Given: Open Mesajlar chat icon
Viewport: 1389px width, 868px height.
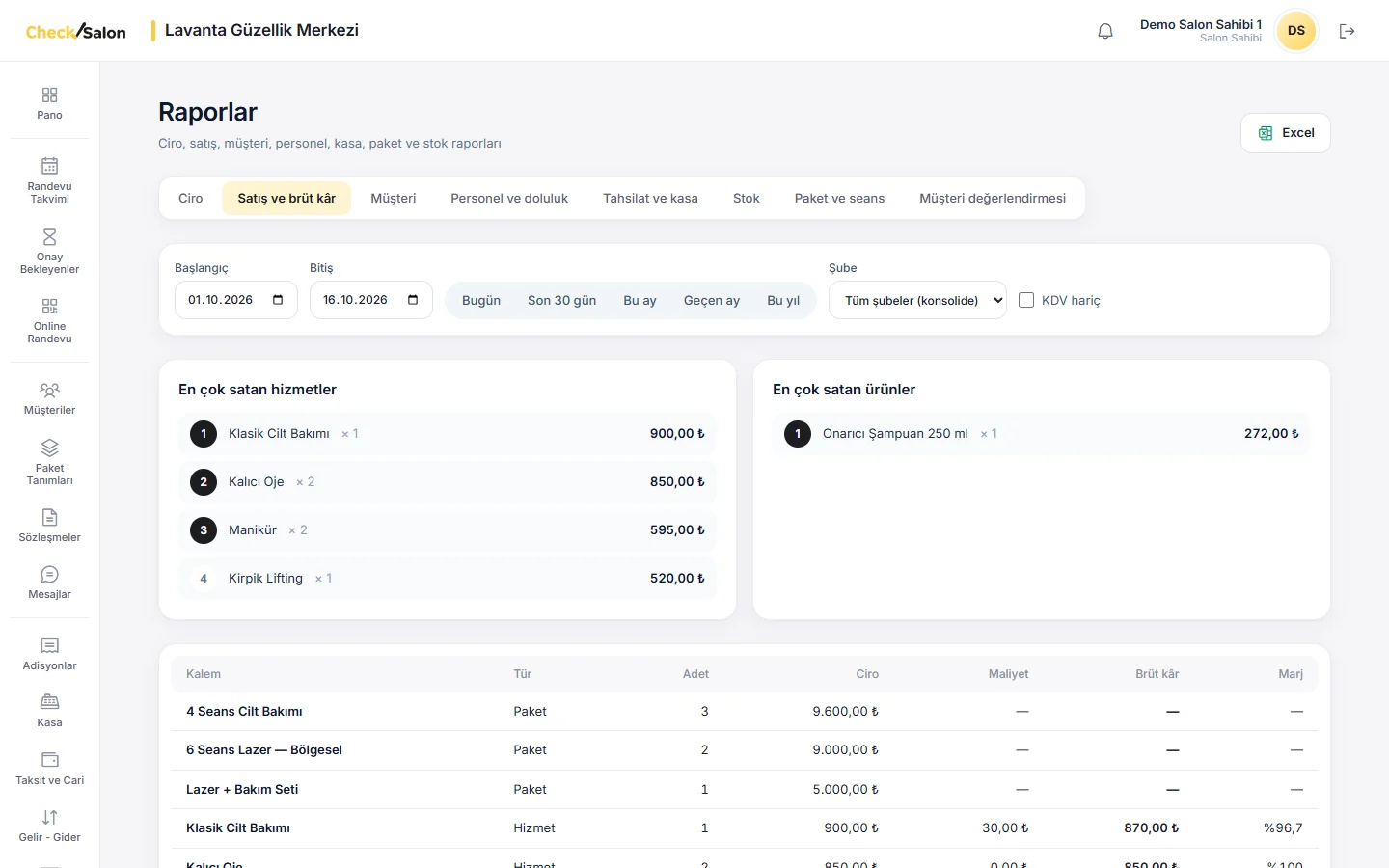Looking at the screenshot, I should pyautogui.click(x=49, y=574).
